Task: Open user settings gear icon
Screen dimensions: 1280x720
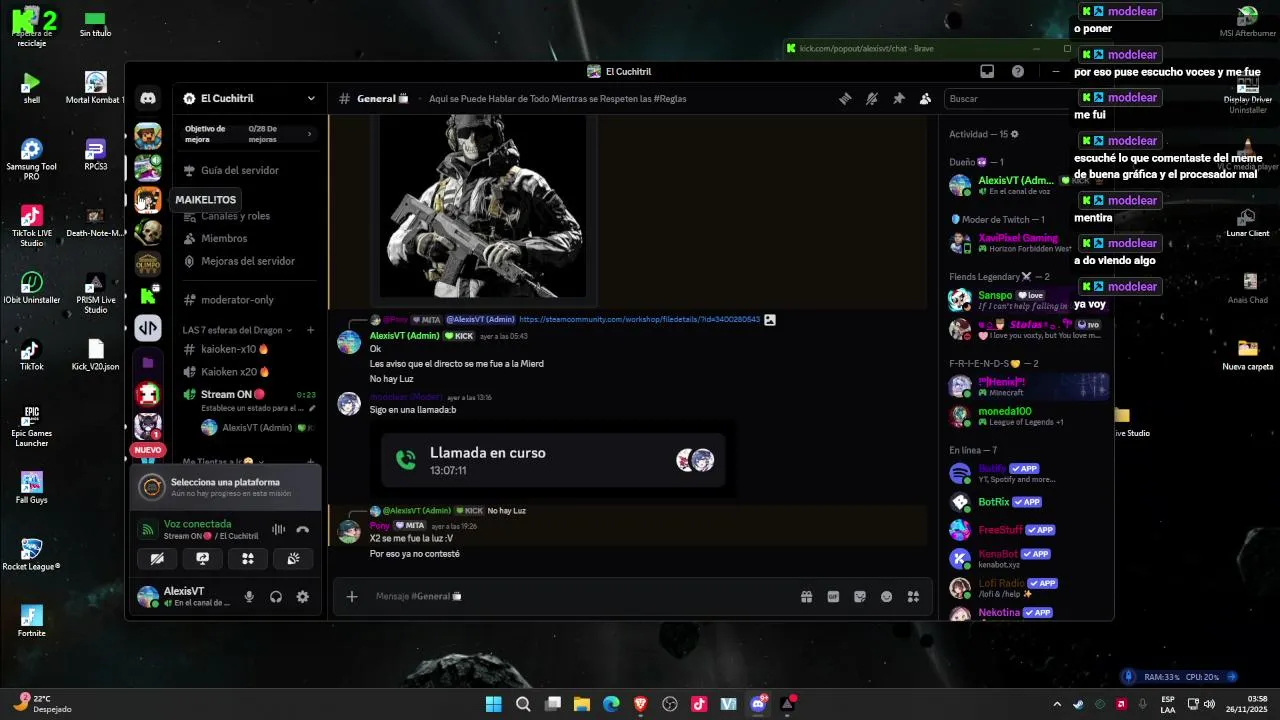Action: point(303,597)
